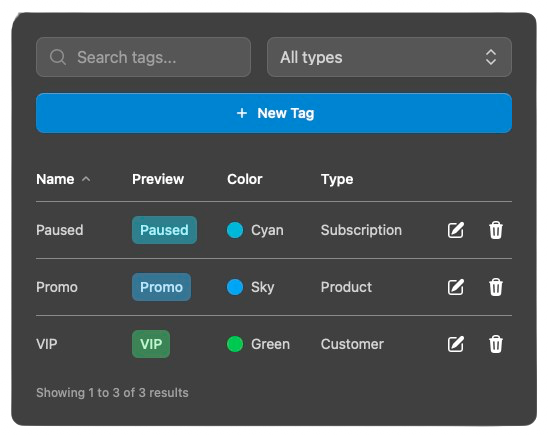Click the Green color dot
The width and height of the screenshot is (548, 435).
click(x=235, y=344)
